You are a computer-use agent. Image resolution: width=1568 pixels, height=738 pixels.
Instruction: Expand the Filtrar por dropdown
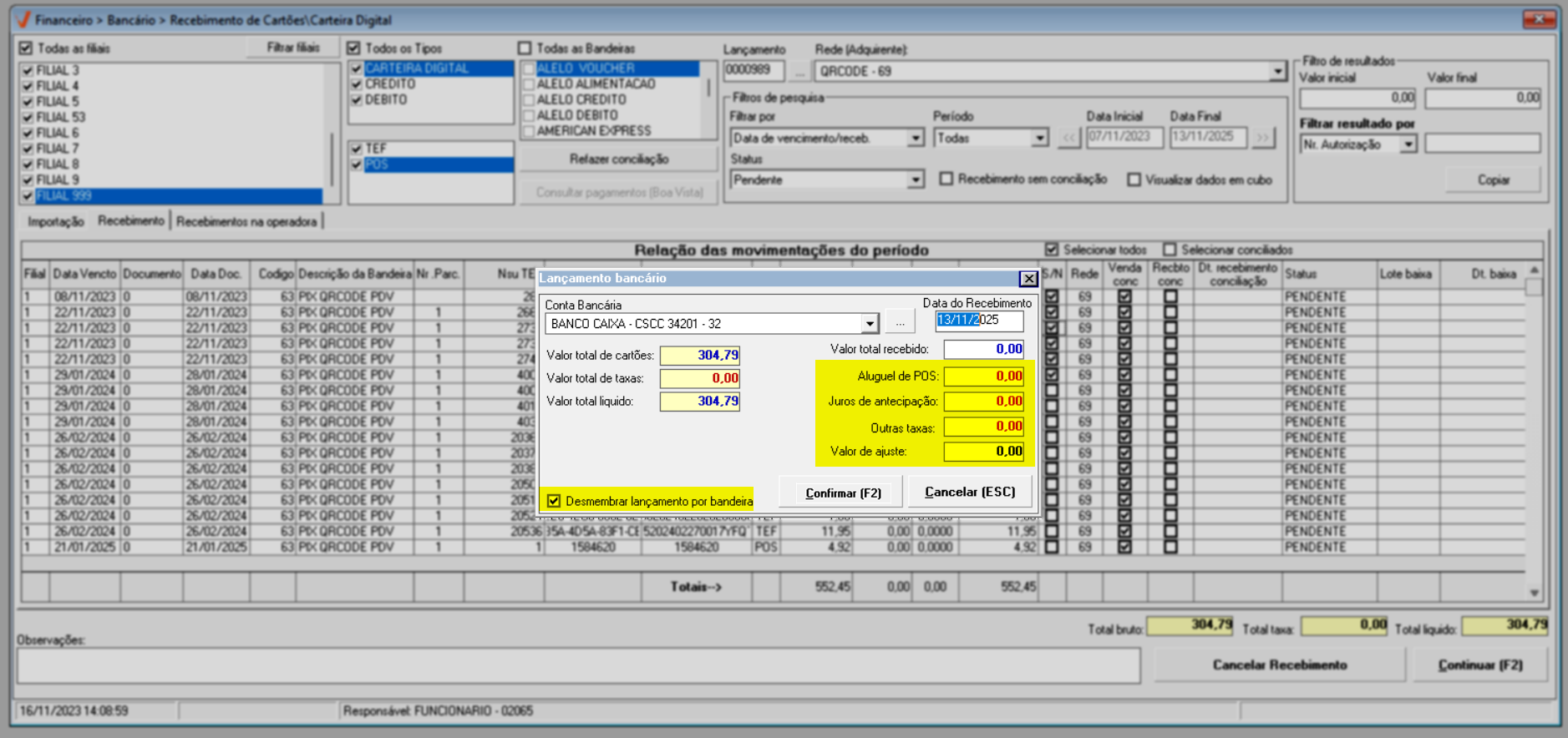pyautogui.click(x=916, y=139)
